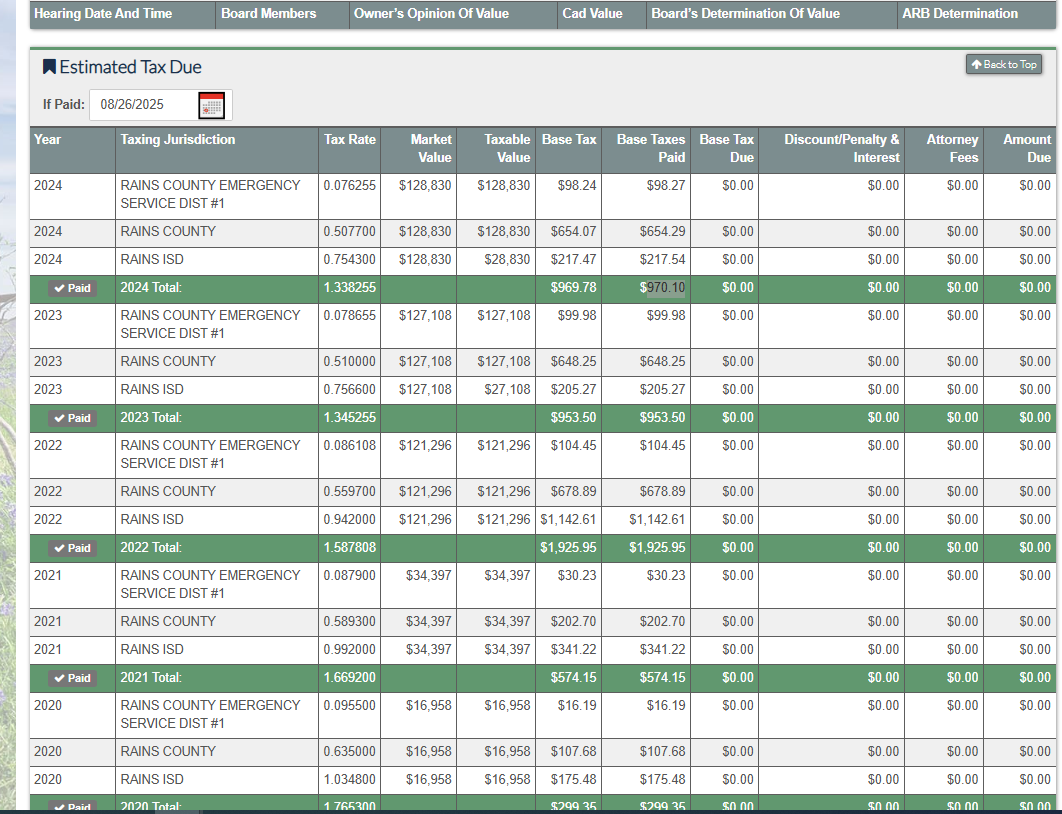This screenshot has width=1062, height=814.
Task: Click the 2022 Total row label
Action: [151, 548]
